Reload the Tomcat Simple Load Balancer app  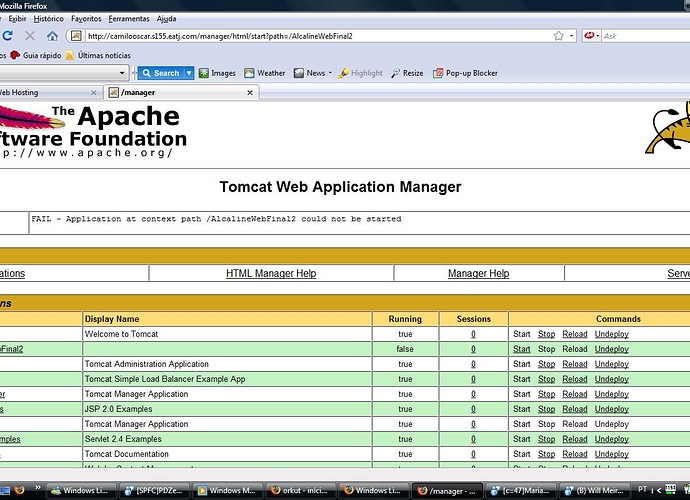point(575,379)
